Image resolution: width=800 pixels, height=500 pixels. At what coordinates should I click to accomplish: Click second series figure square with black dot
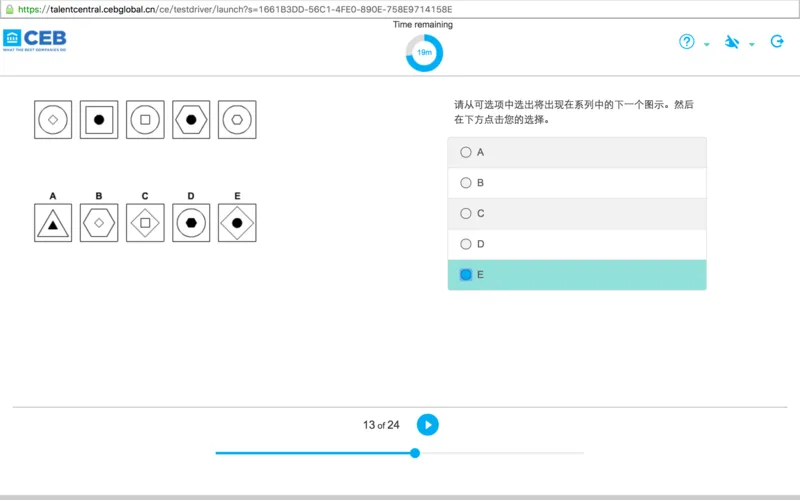point(99,119)
